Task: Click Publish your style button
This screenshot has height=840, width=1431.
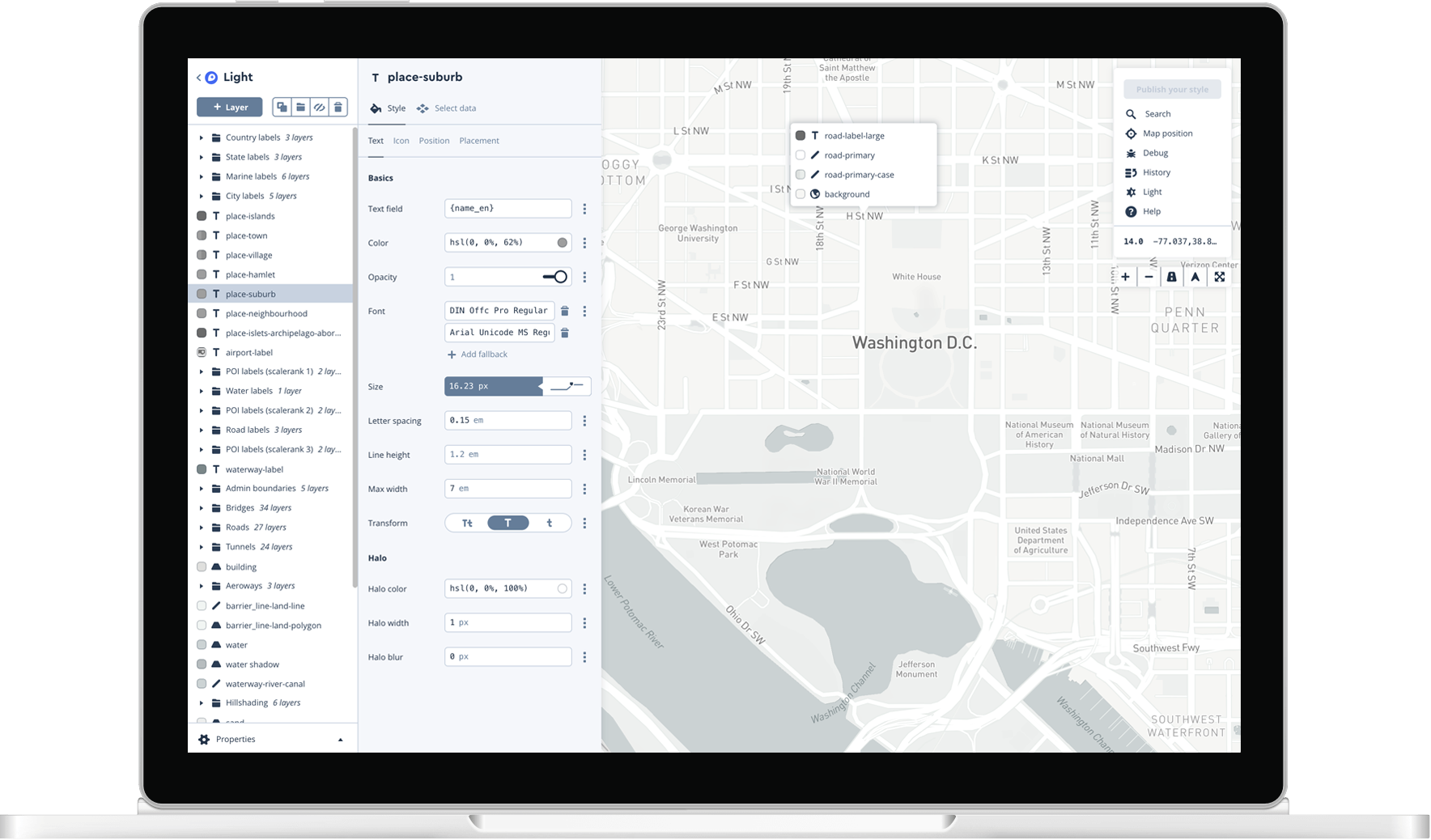Action: 1172,90
